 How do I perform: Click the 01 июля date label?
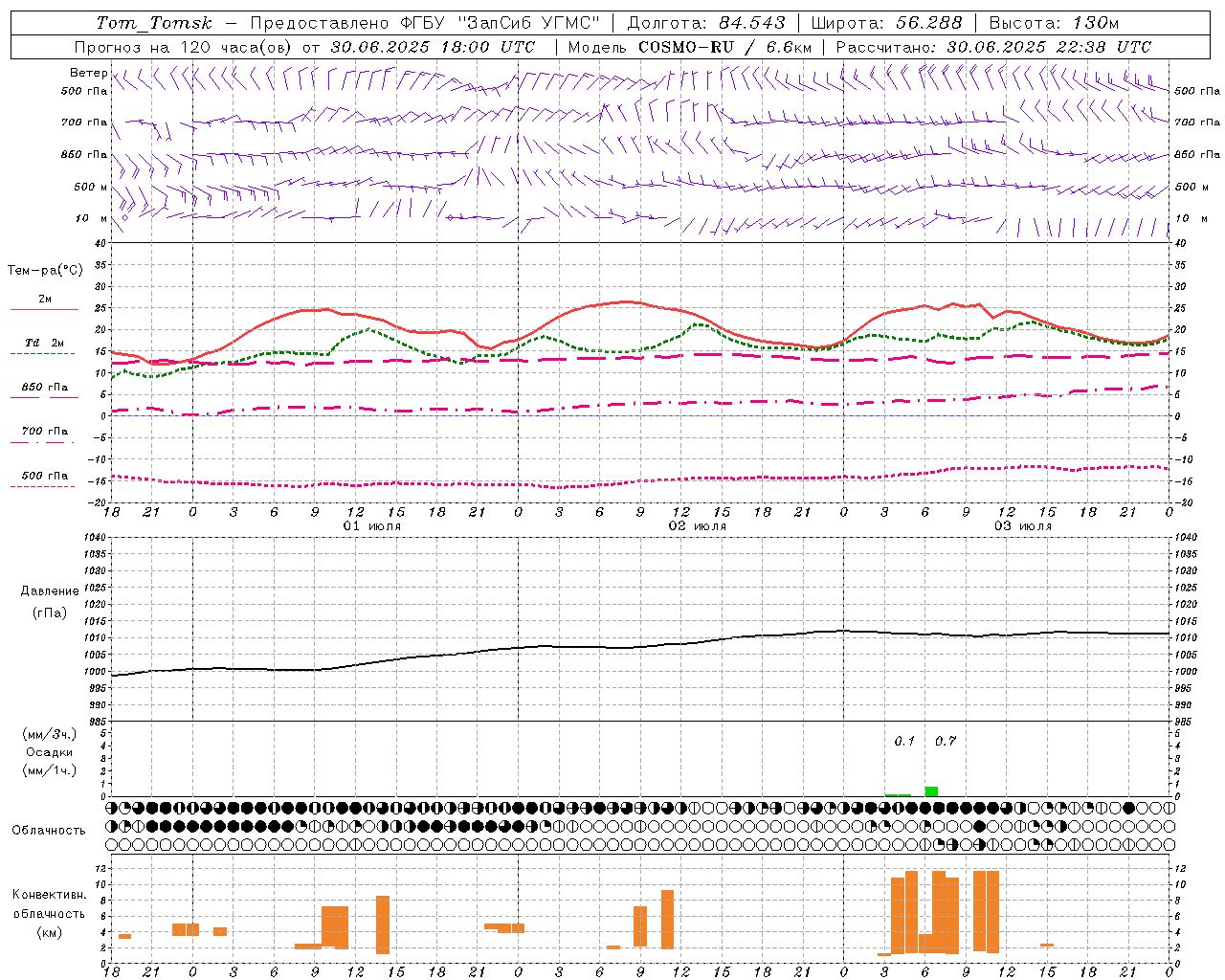(x=372, y=526)
